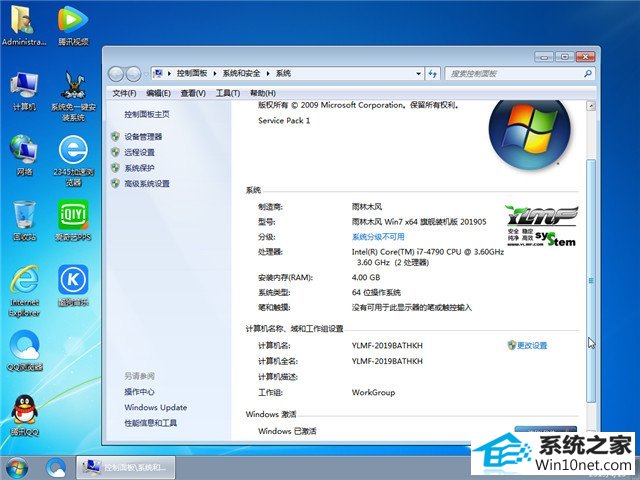
Task: Go to 控制面板主页
Action: (147, 114)
